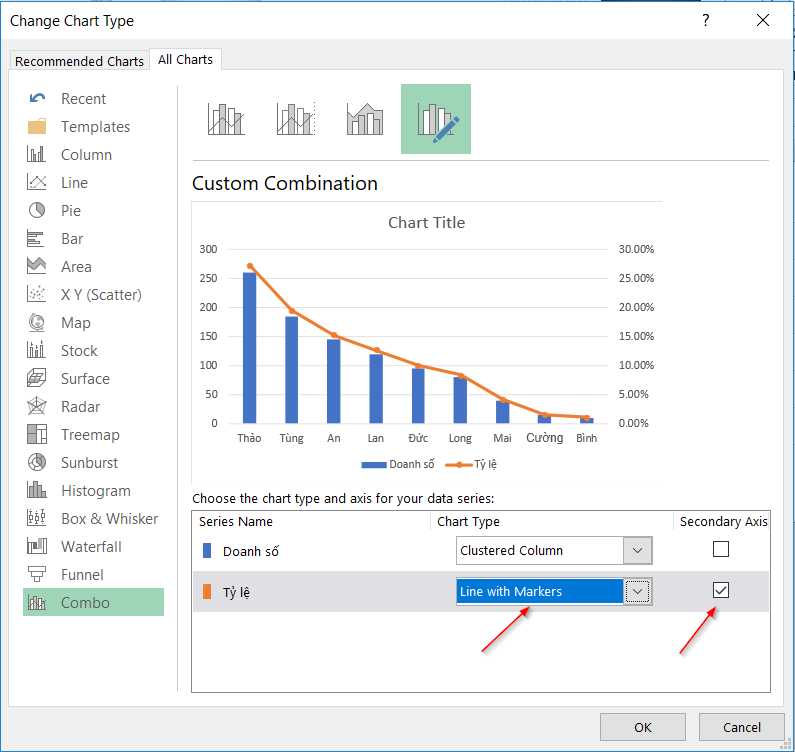The height and width of the screenshot is (752, 795).
Task: Choose Radar chart category
Action: point(93,406)
